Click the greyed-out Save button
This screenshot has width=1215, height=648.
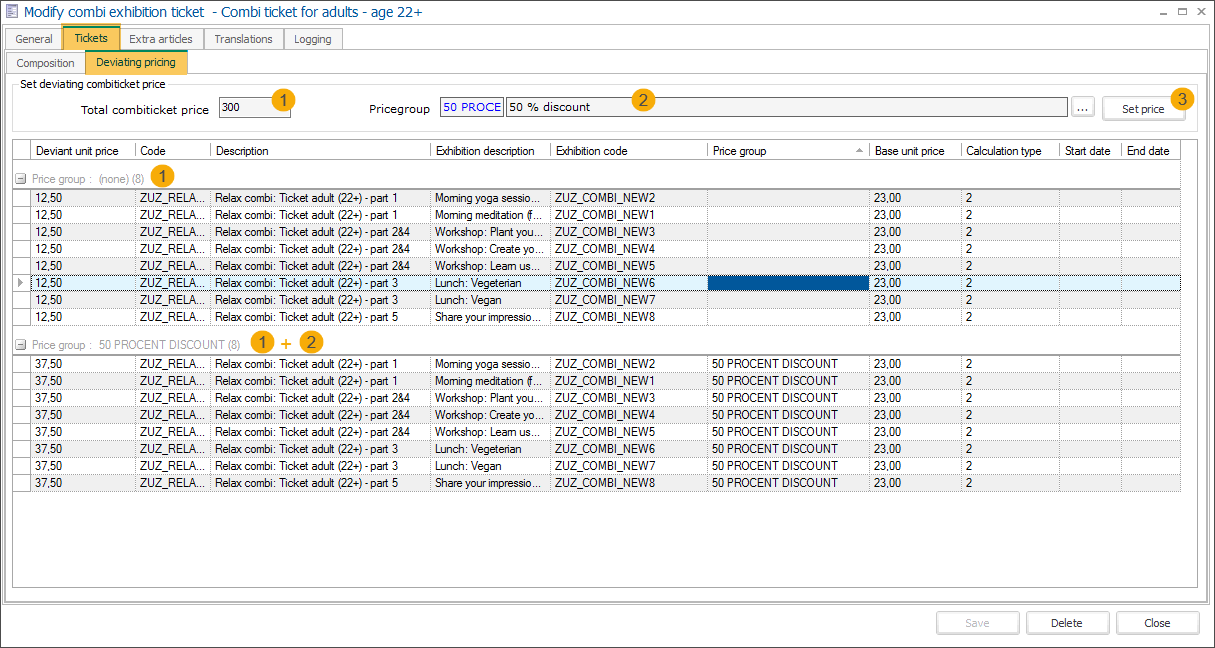[977, 622]
